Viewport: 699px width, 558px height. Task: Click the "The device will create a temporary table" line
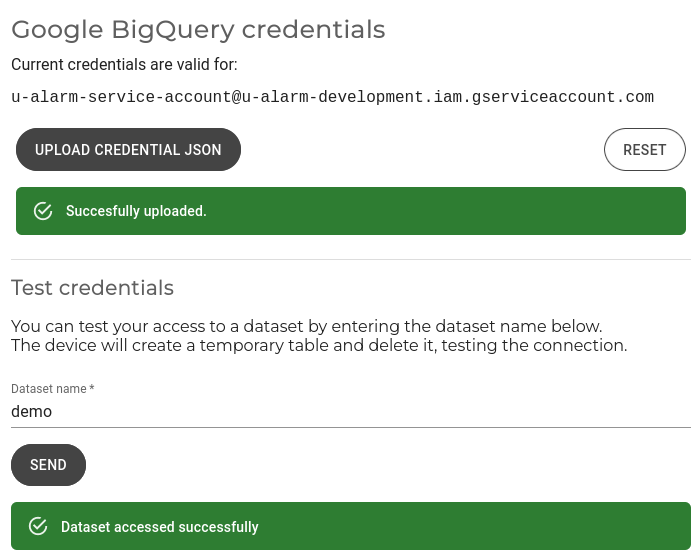pos(318,346)
